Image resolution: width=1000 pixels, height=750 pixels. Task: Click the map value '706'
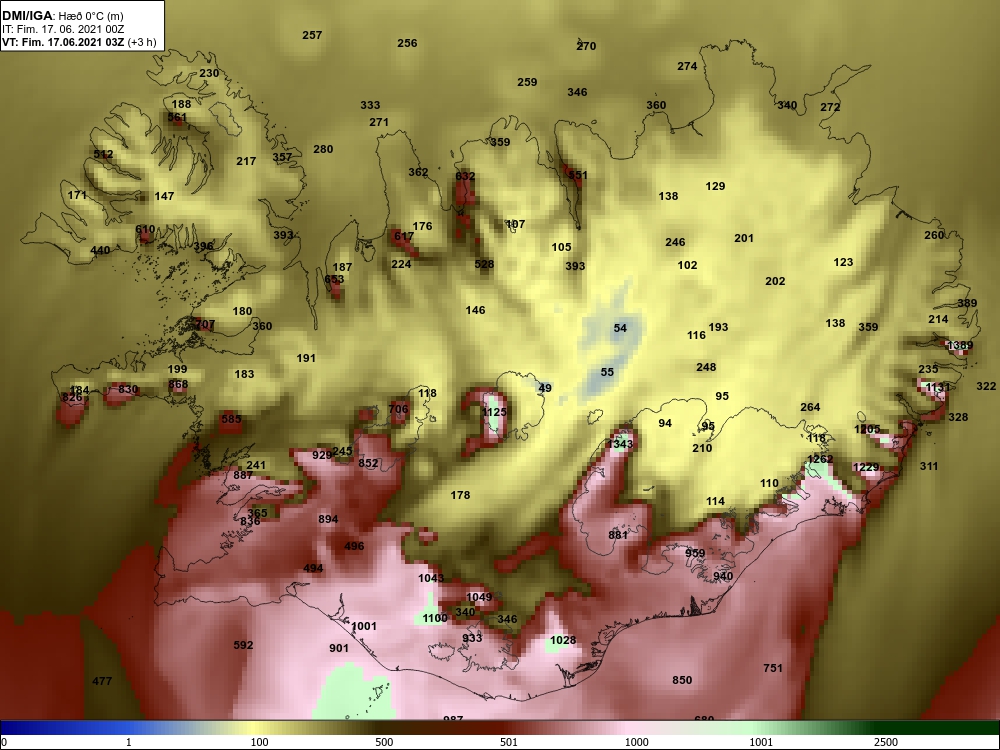[398, 409]
